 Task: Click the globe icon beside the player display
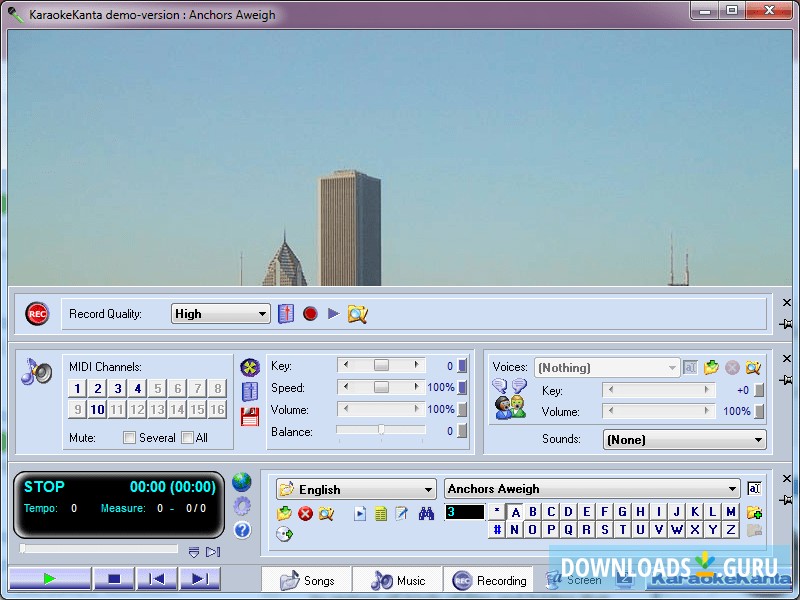point(241,483)
